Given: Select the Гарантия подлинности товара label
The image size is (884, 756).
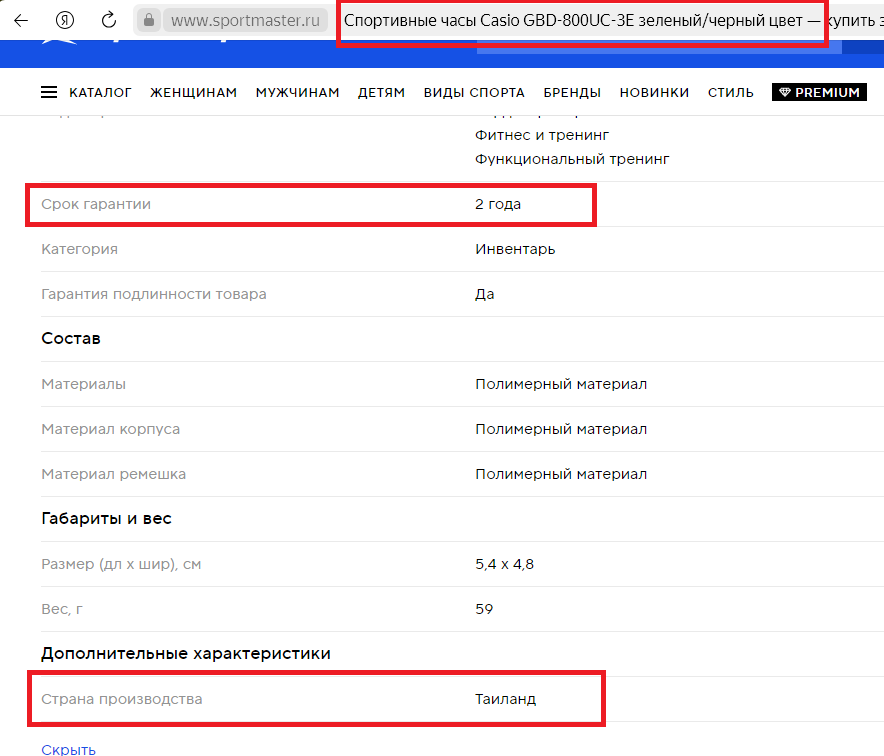Looking at the screenshot, I should coord(154,294).
